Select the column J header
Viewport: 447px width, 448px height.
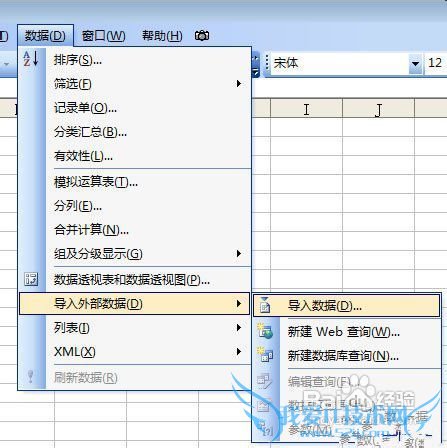pos(378,109)
